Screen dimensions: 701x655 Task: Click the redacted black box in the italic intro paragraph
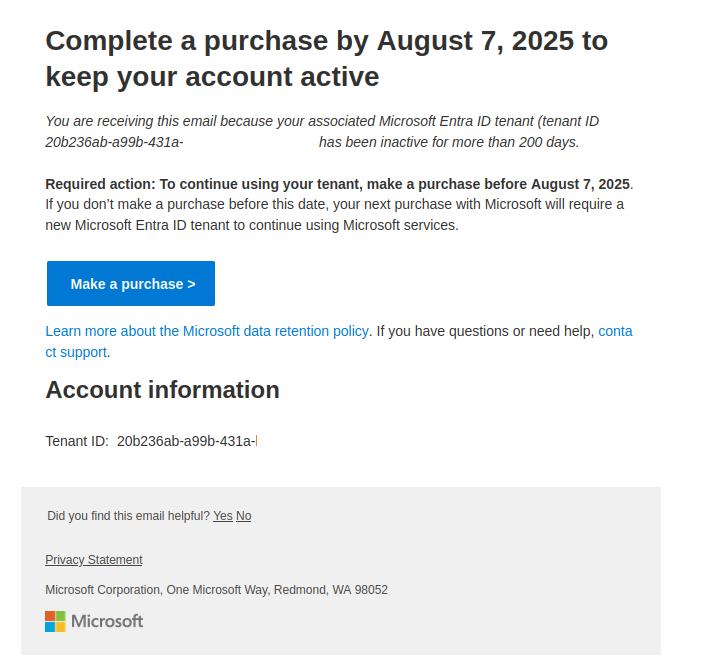(x=249, y=143)
